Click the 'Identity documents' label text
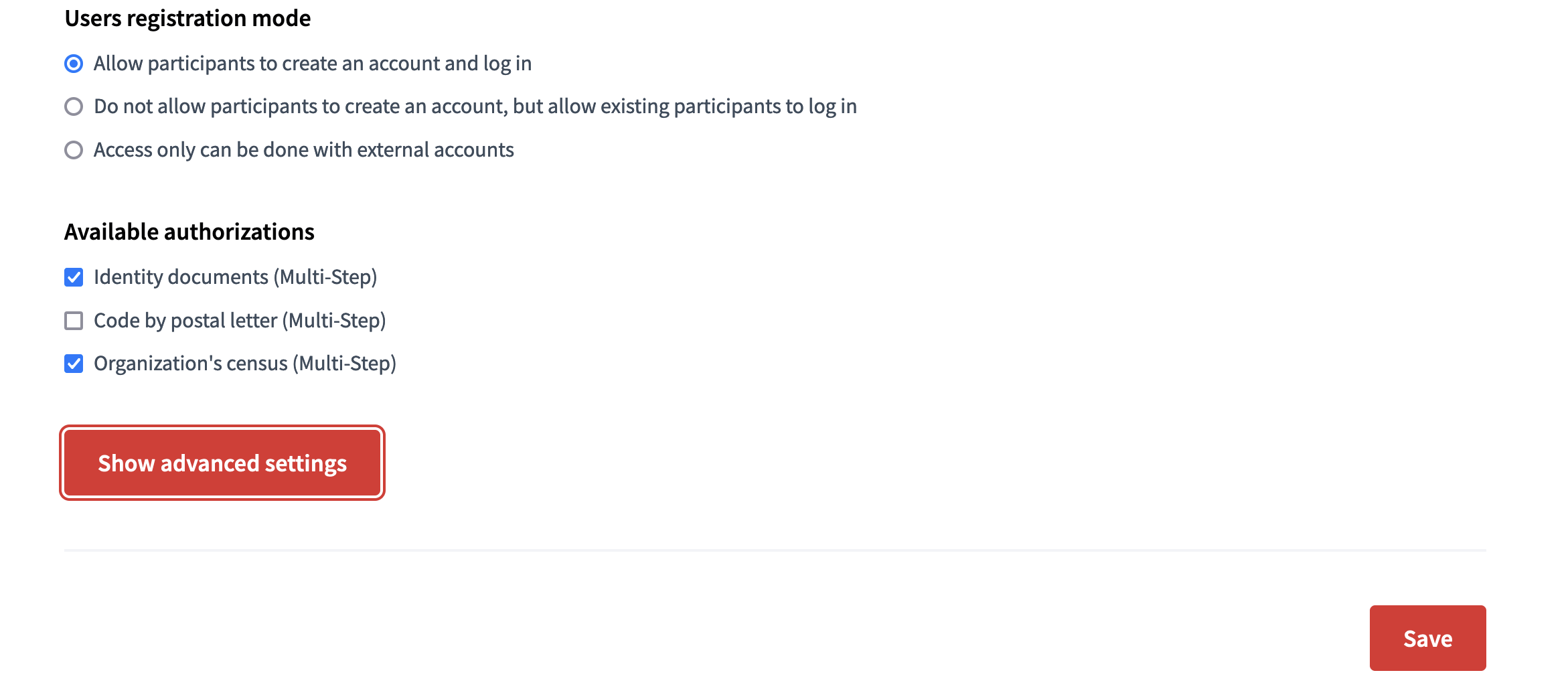 click(181, 277)
